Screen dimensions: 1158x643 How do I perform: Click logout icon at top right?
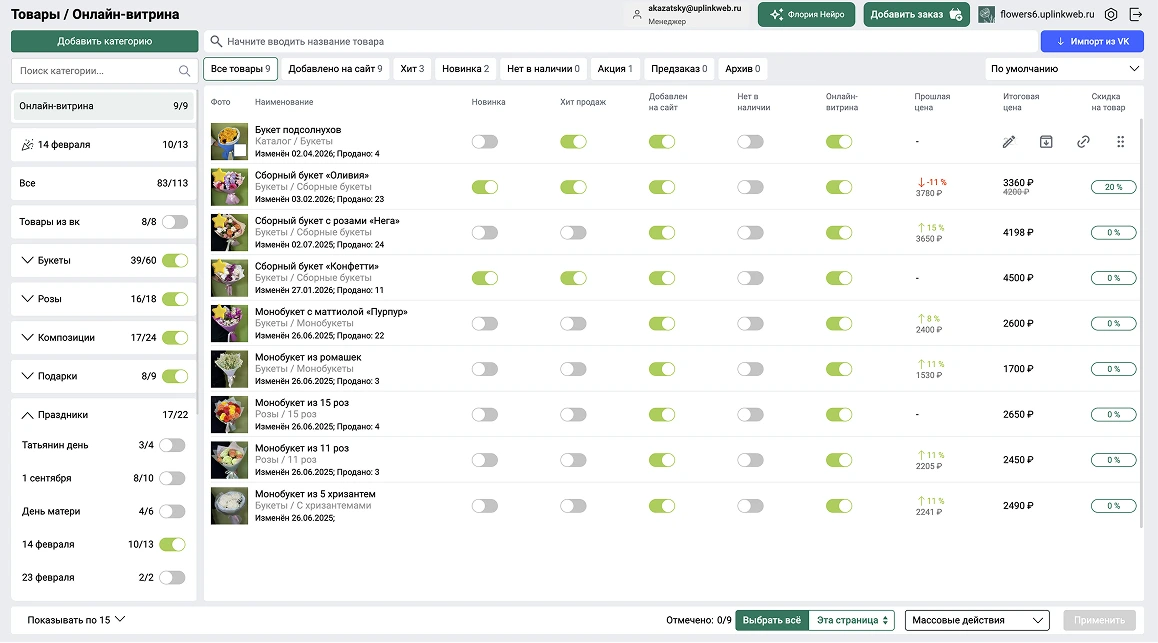(1136, 15)
